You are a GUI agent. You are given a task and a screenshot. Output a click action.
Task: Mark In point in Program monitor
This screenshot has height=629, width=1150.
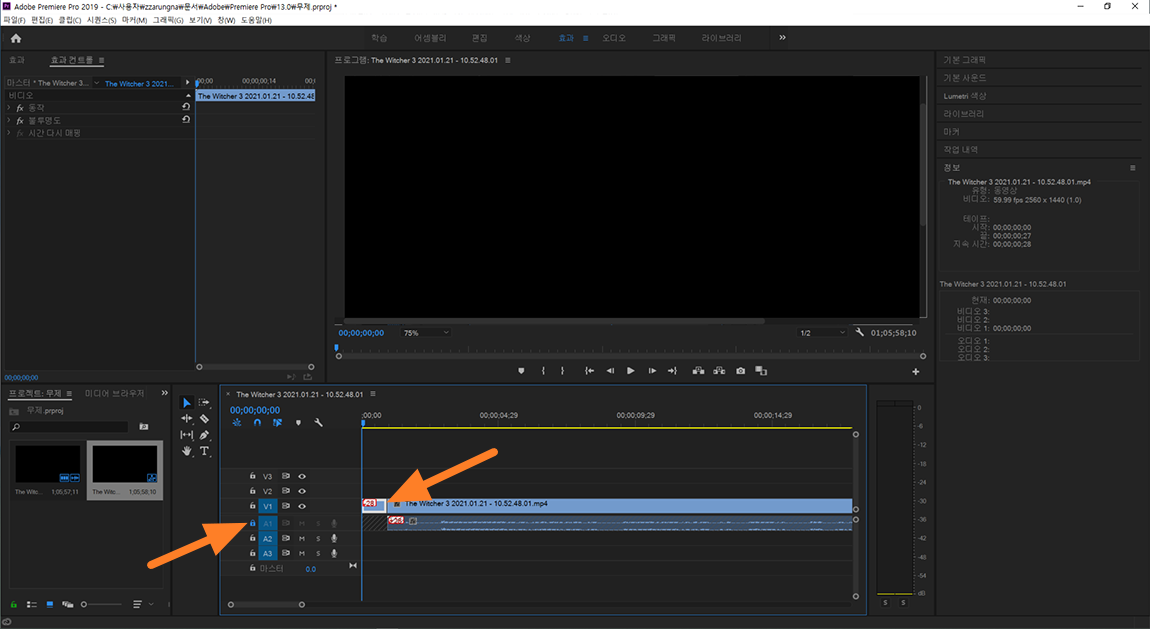(543, 371)
